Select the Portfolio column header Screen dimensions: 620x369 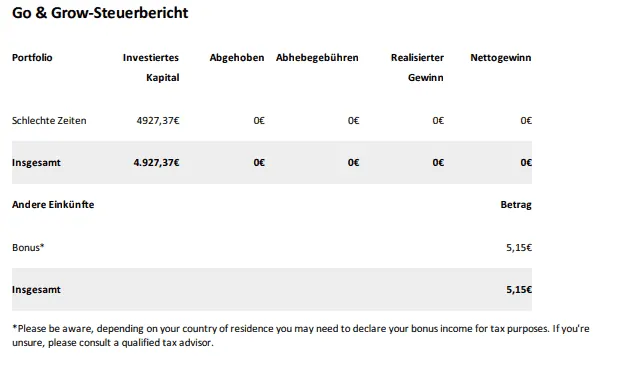tap(32, 58)
